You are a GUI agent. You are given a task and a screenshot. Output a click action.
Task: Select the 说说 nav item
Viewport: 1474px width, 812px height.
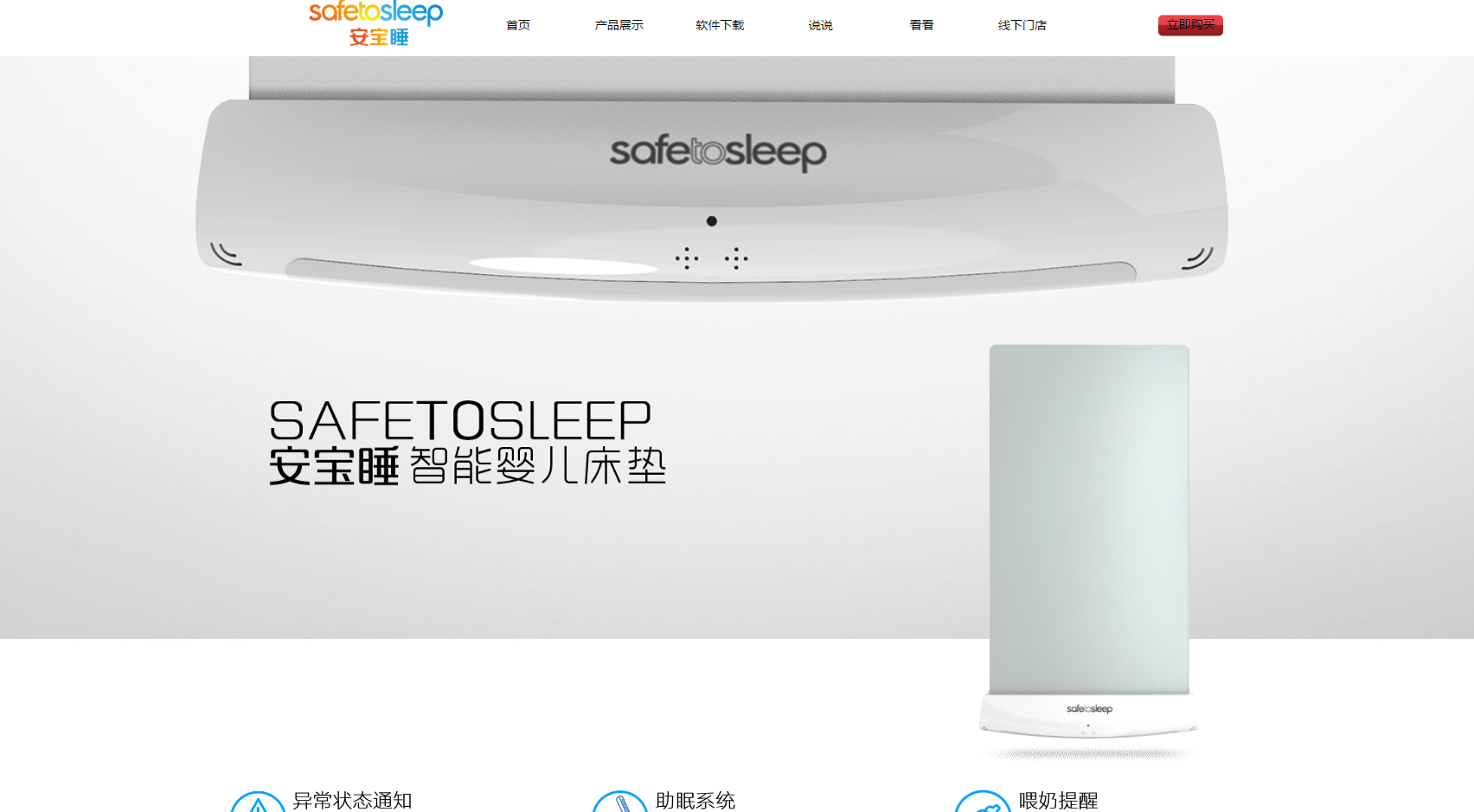click(x=821, y=25)
